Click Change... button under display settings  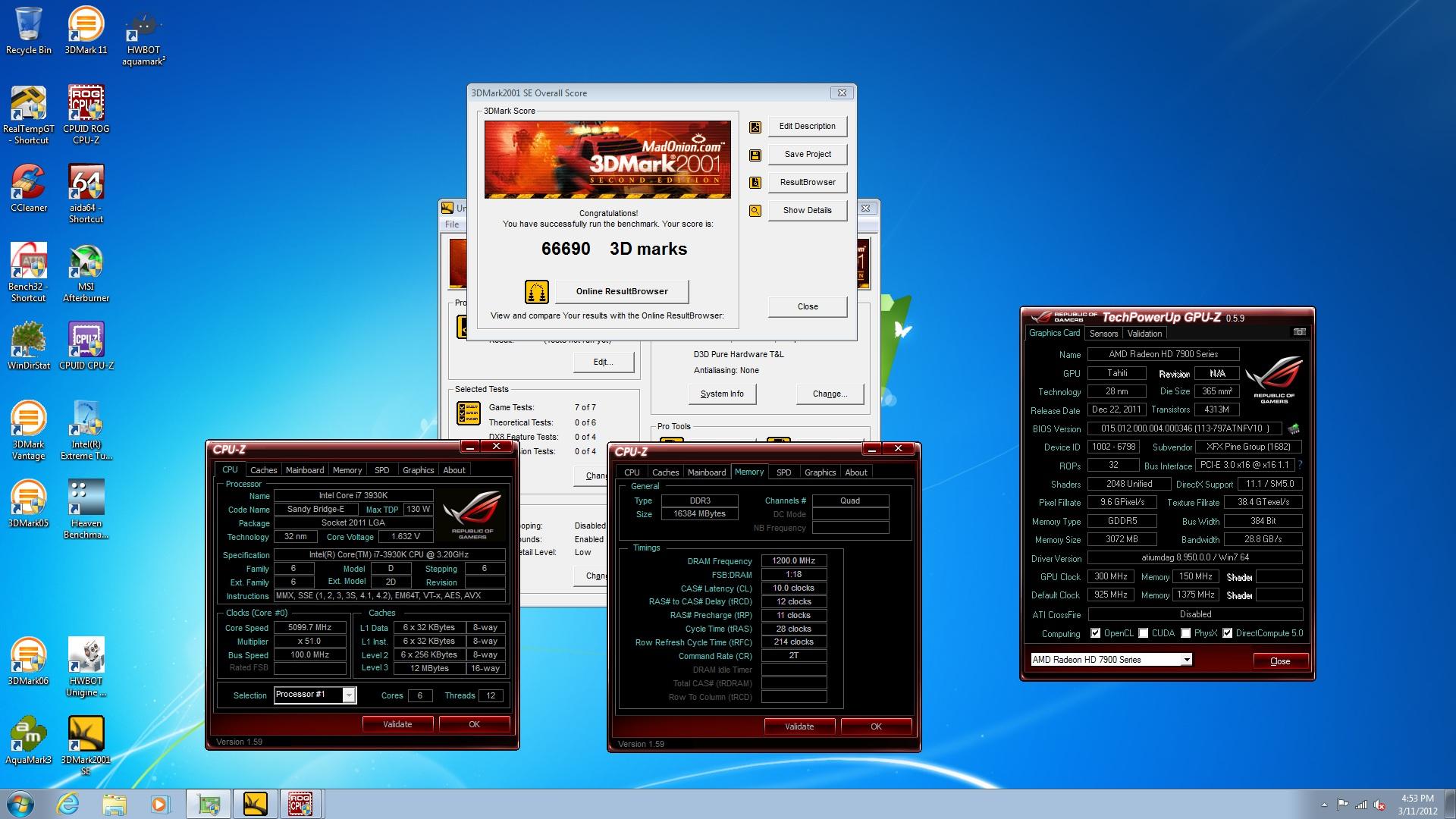coord(830,394)
